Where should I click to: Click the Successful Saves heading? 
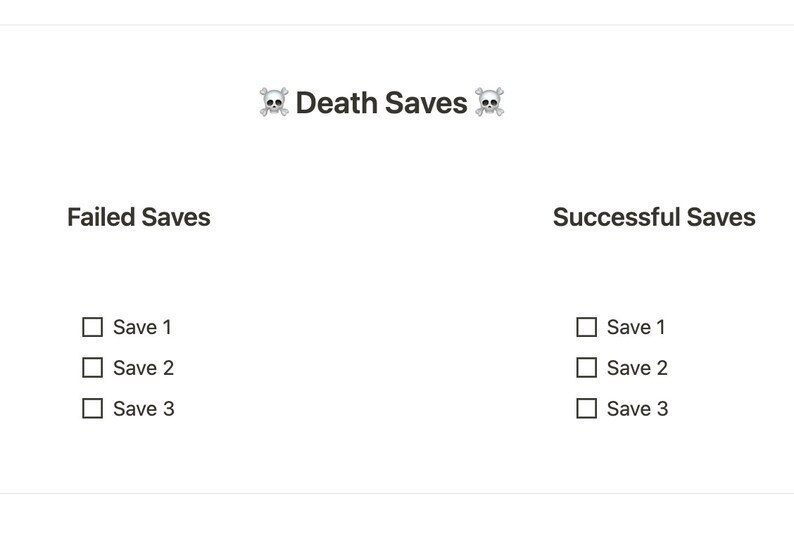pos(654,217)
